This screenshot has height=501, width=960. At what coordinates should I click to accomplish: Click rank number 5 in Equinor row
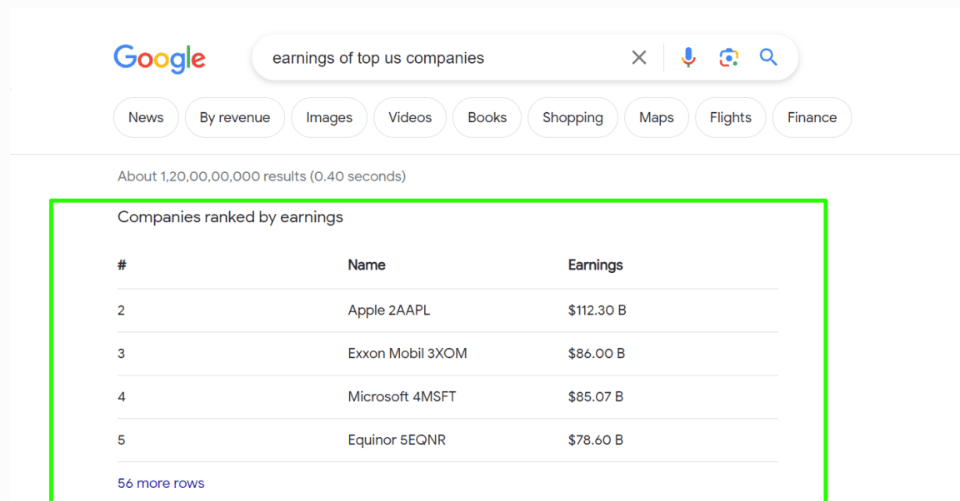click(121, 440)
